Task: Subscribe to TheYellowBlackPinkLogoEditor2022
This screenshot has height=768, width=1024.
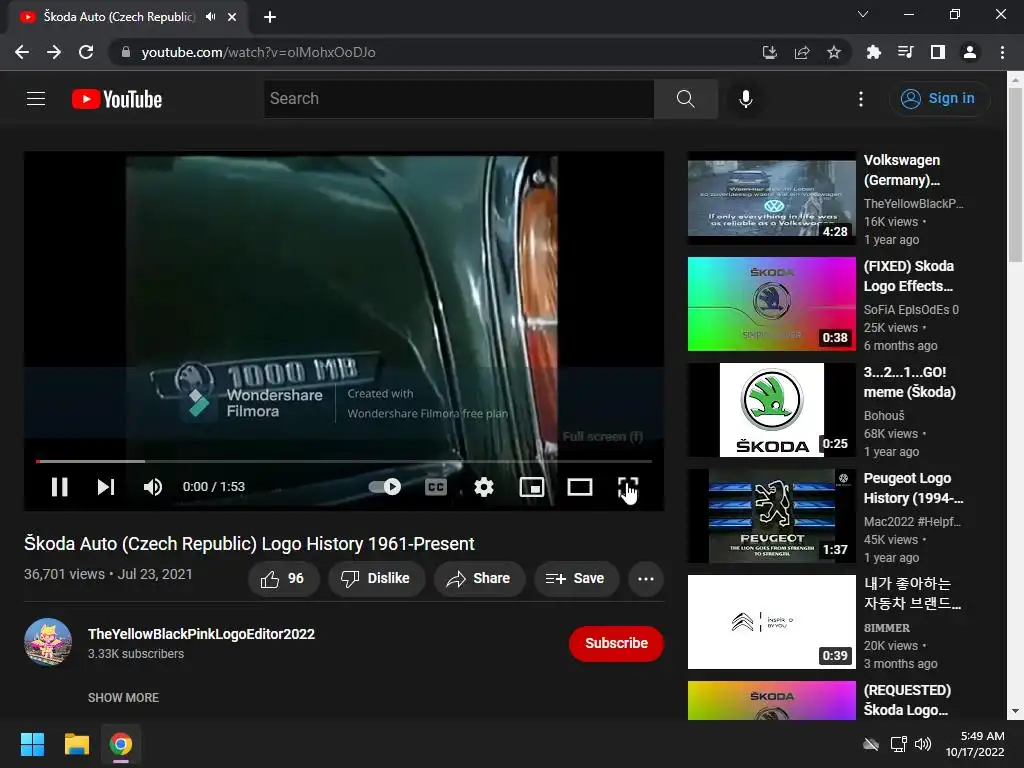Action: tap(616, 643)
